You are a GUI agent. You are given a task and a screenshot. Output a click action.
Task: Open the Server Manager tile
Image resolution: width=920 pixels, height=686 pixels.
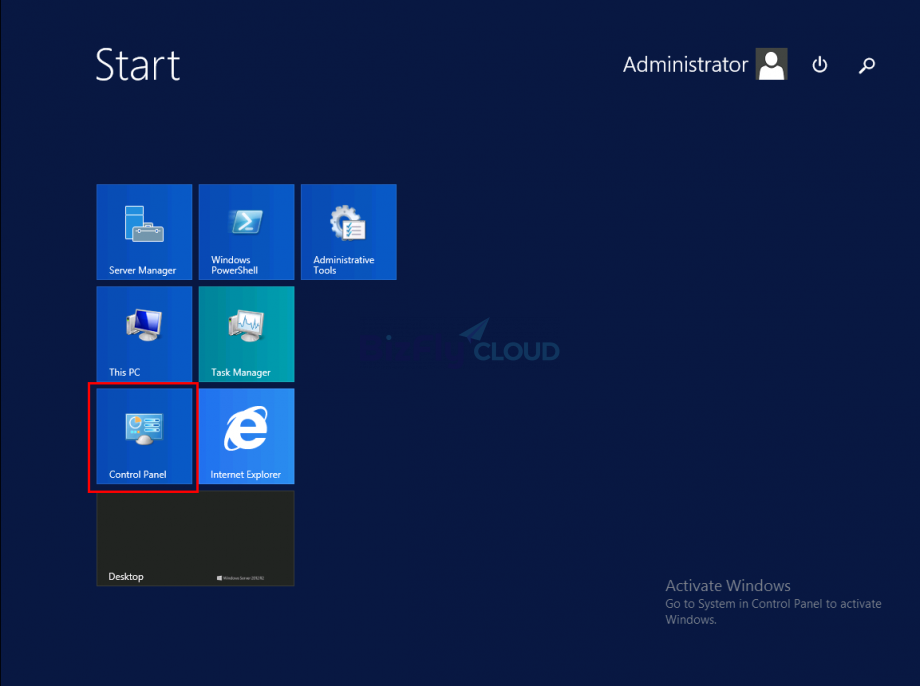144,232
